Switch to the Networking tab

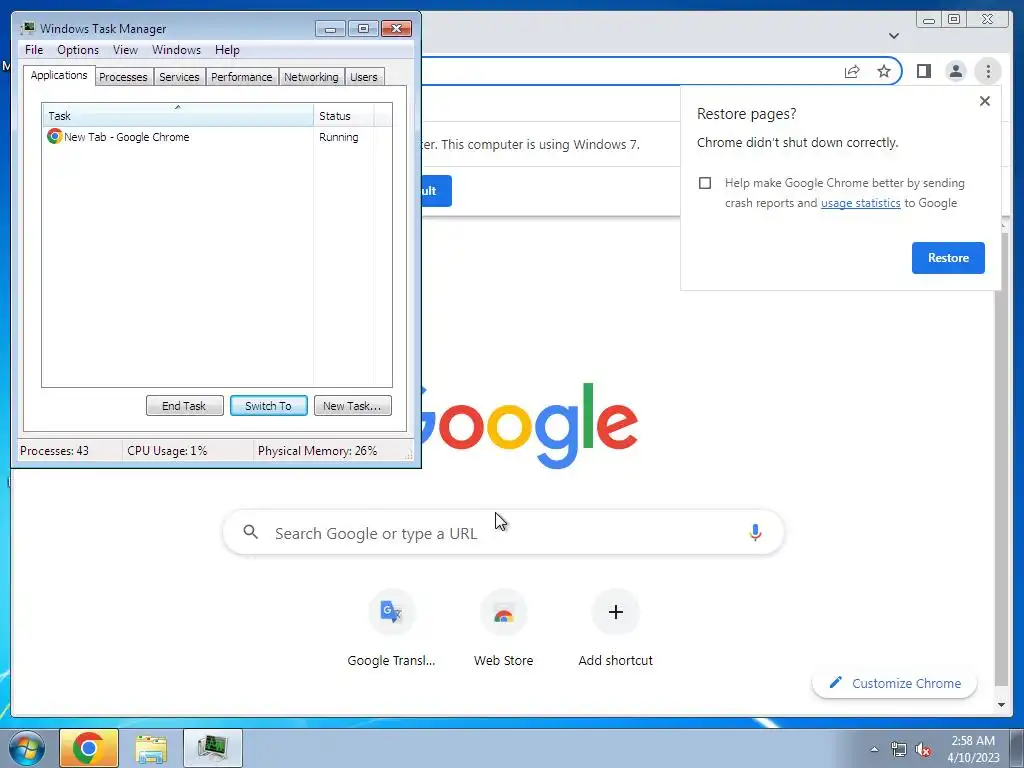[x=311, y=77]
